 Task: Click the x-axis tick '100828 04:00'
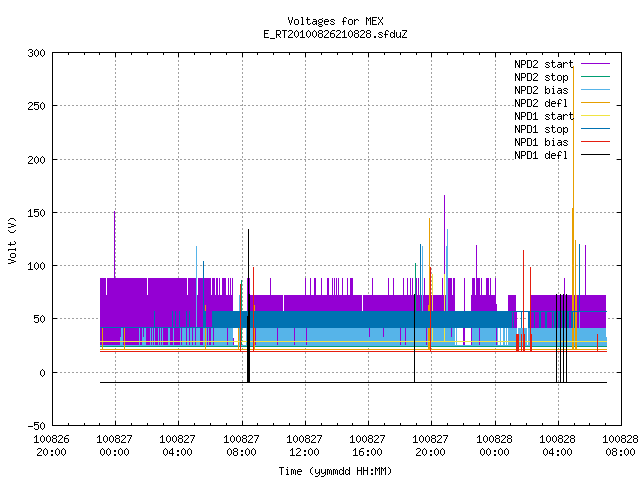(558, 446)
